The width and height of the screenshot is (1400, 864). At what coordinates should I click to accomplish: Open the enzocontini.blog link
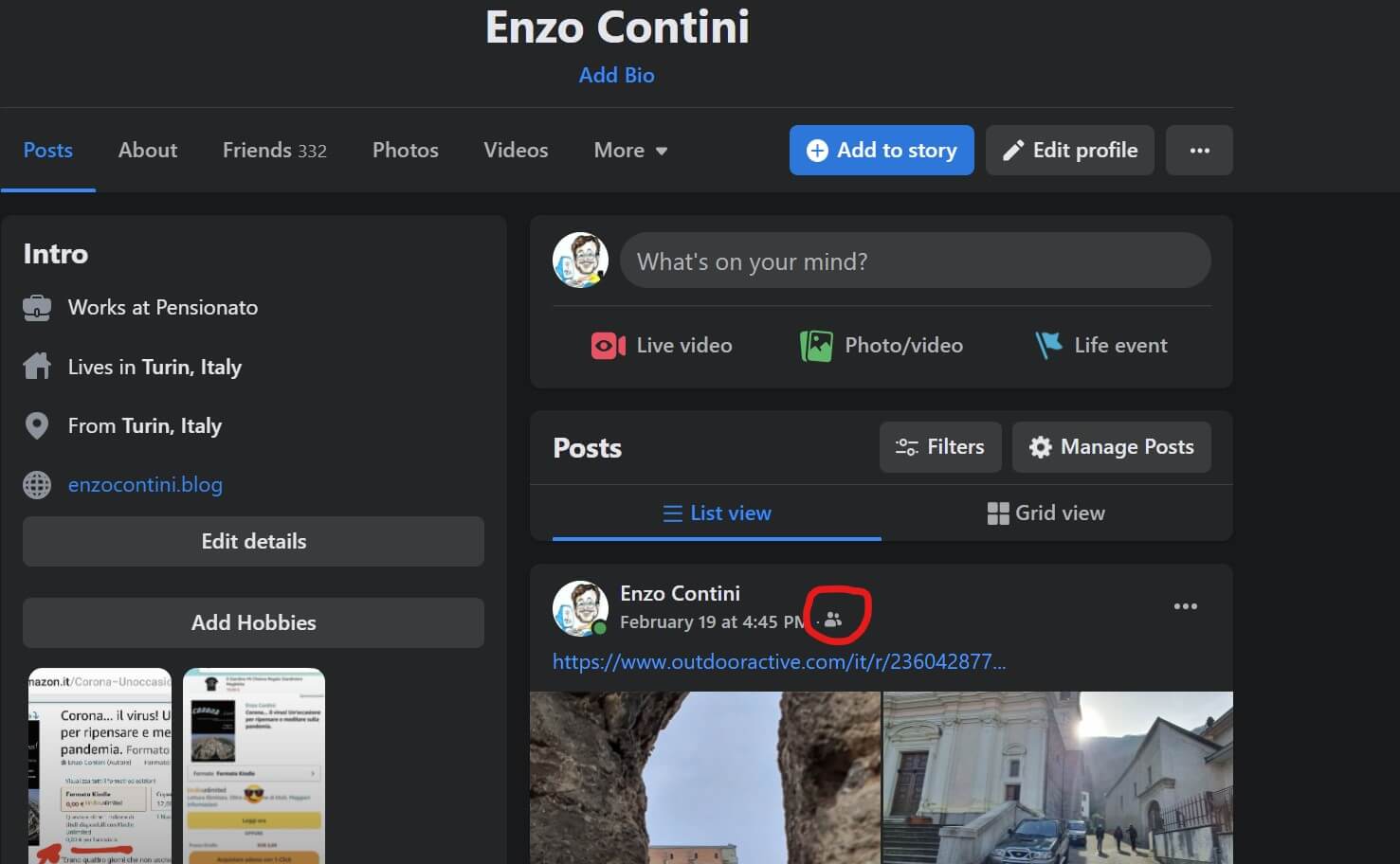tap(145, 485)
